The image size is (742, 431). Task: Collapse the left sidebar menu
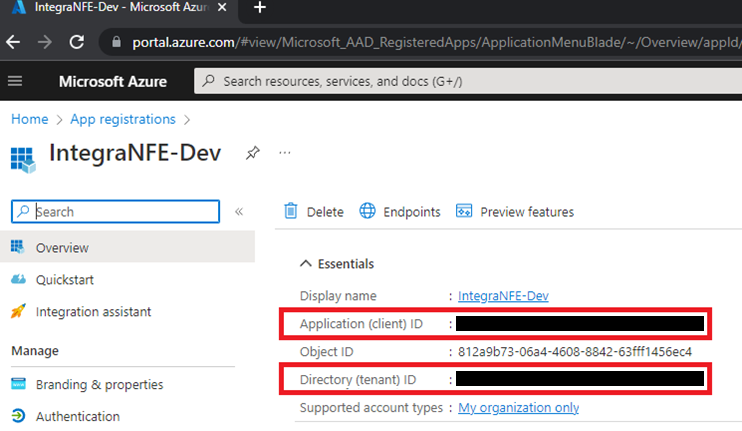pos(239,211)
